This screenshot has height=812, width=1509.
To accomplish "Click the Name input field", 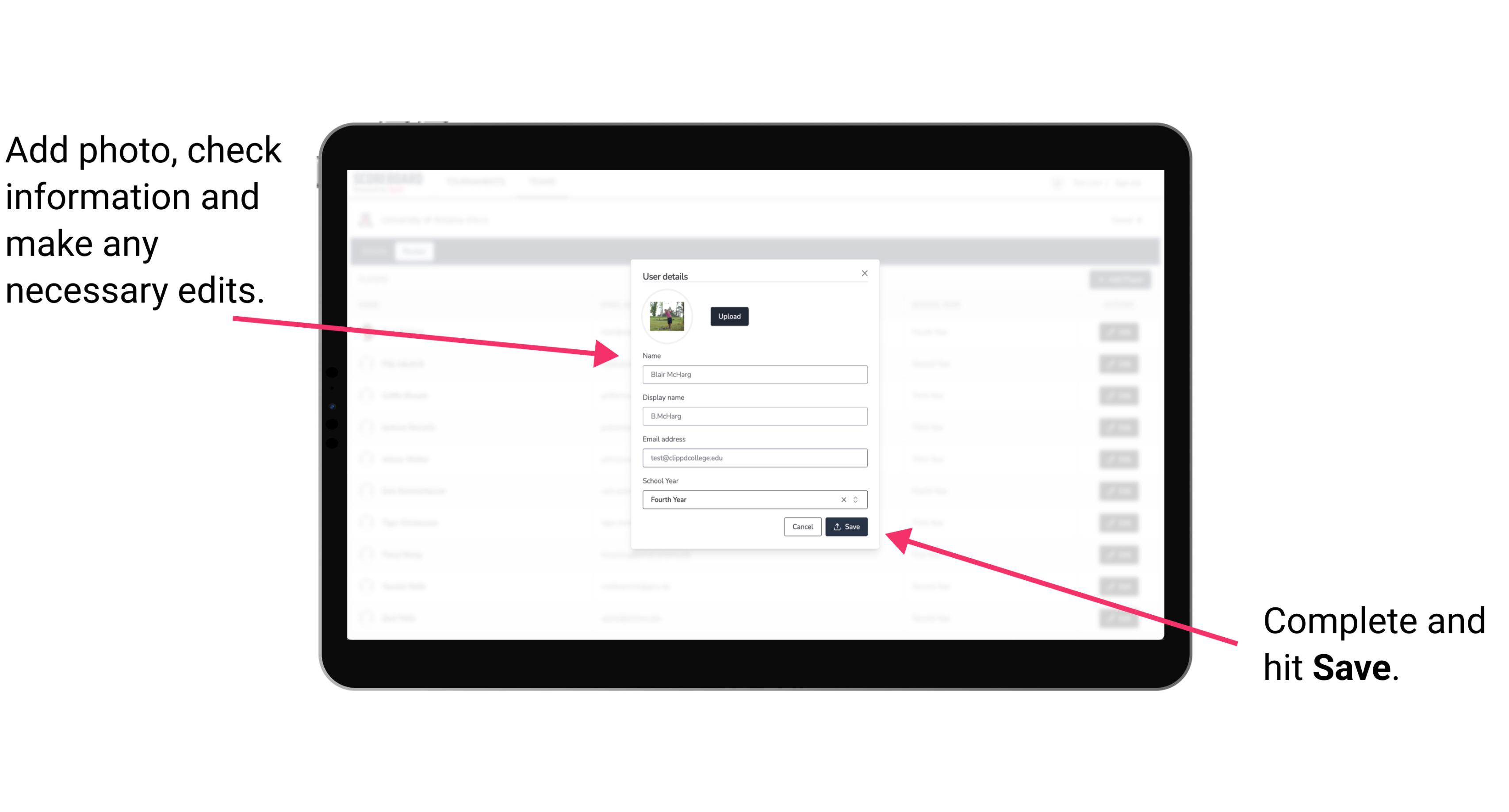I will point(754,374).
